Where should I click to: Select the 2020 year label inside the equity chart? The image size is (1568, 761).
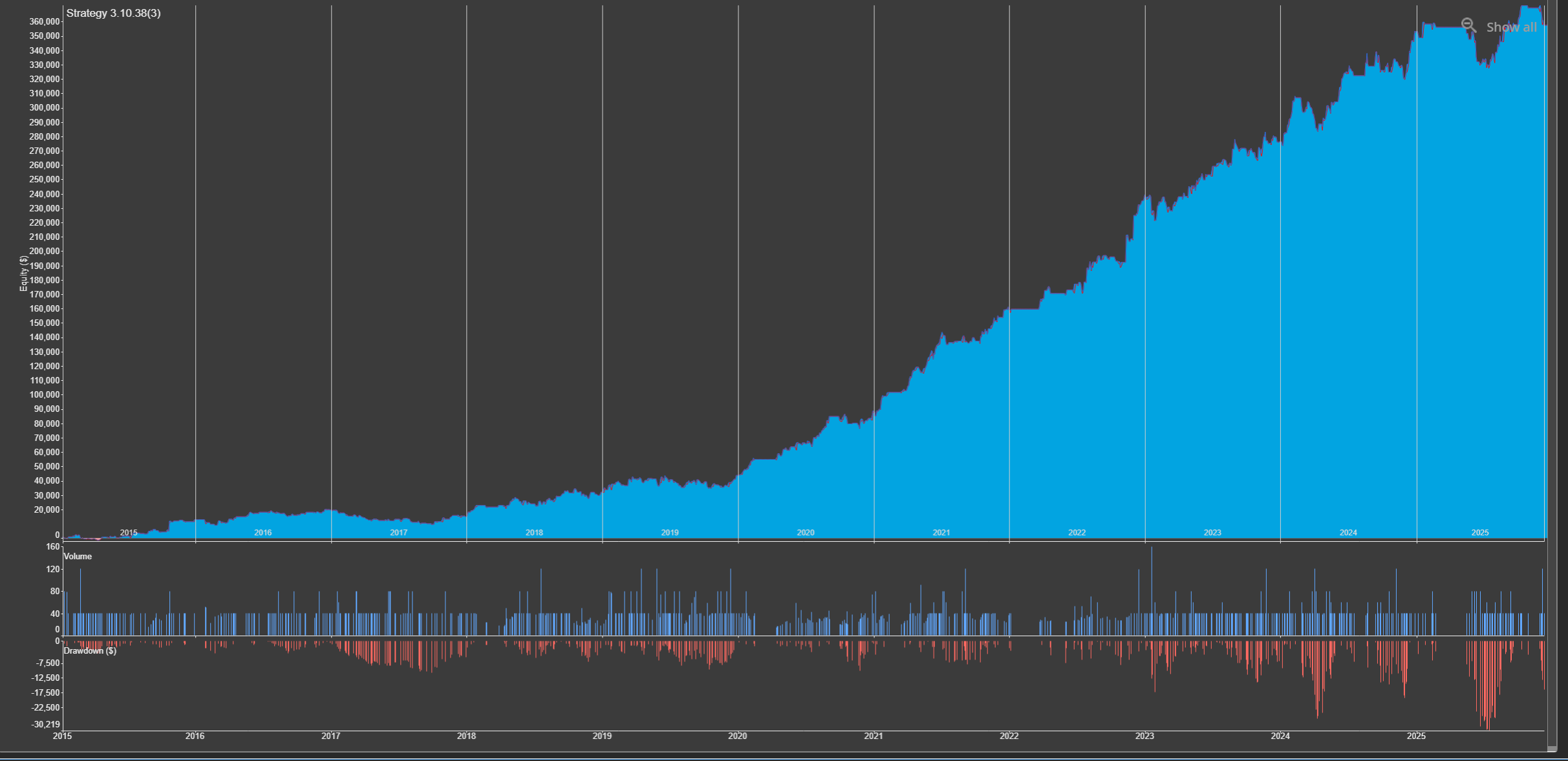[x=805, y=532]
